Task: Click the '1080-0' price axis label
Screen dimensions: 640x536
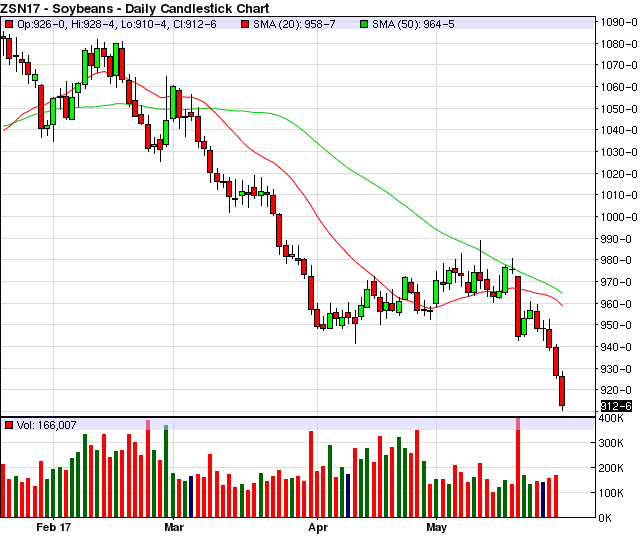Action: (619, 44)
